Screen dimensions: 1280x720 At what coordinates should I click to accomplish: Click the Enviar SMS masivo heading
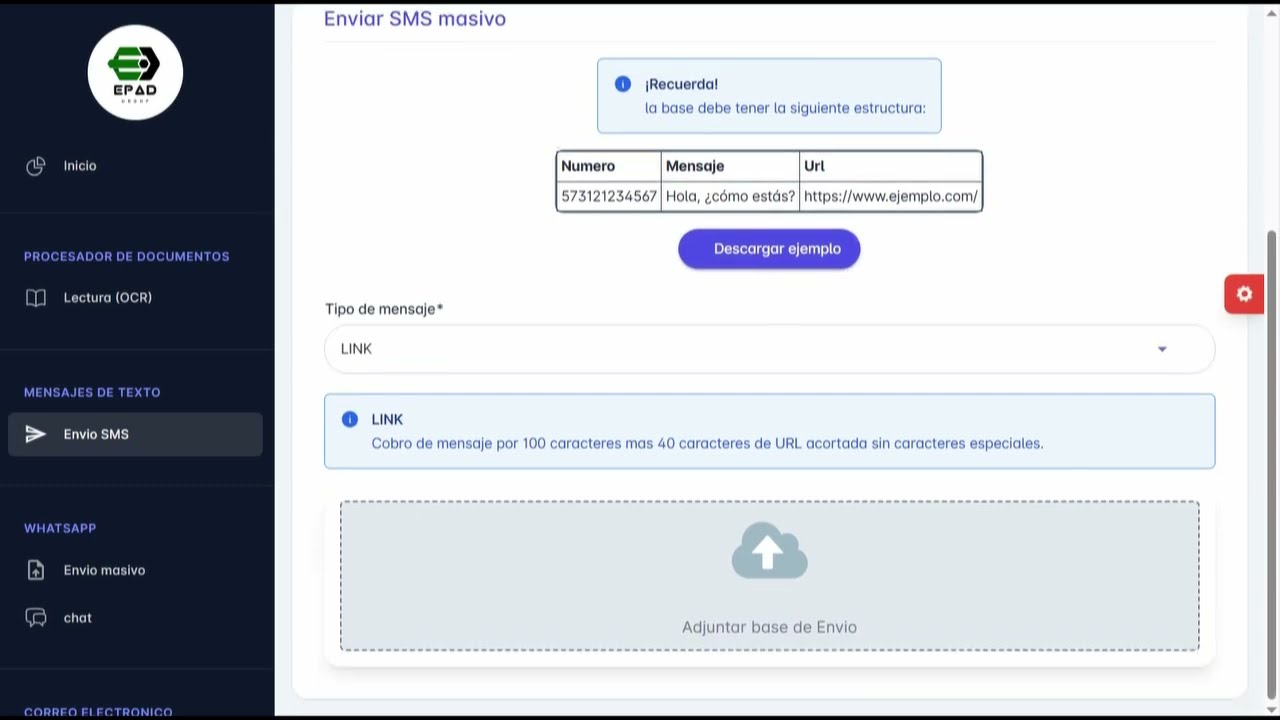click(415, 18)
